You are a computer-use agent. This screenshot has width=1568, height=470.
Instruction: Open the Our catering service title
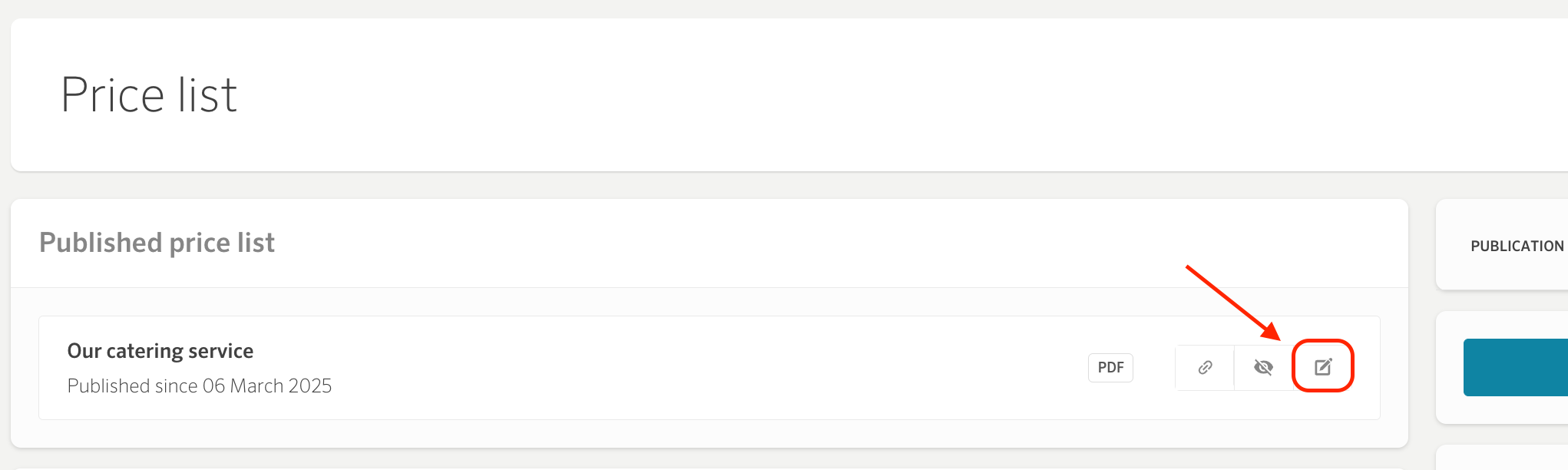pyautogui.click(x=160, y=351)
